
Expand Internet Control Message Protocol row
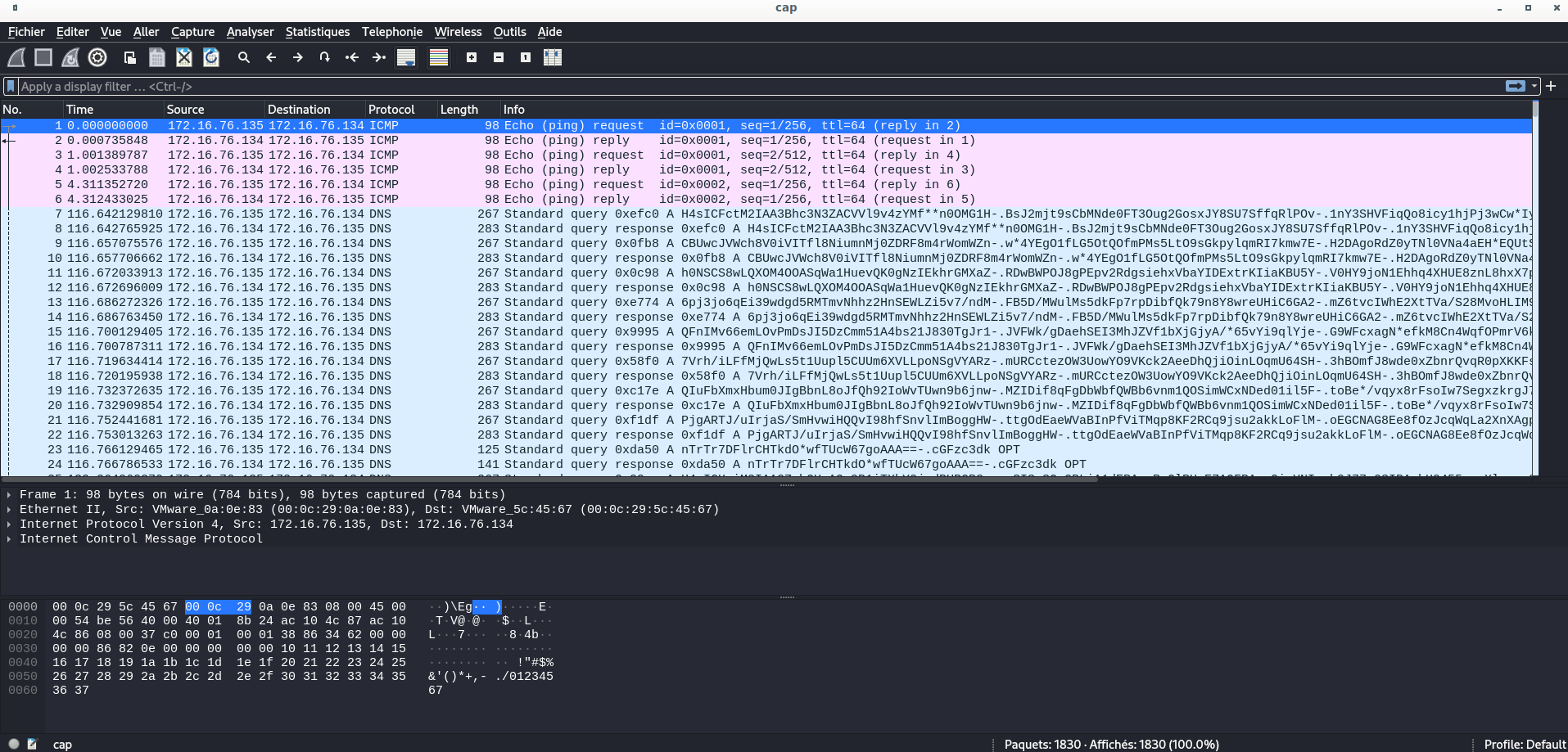pos(9,539)
